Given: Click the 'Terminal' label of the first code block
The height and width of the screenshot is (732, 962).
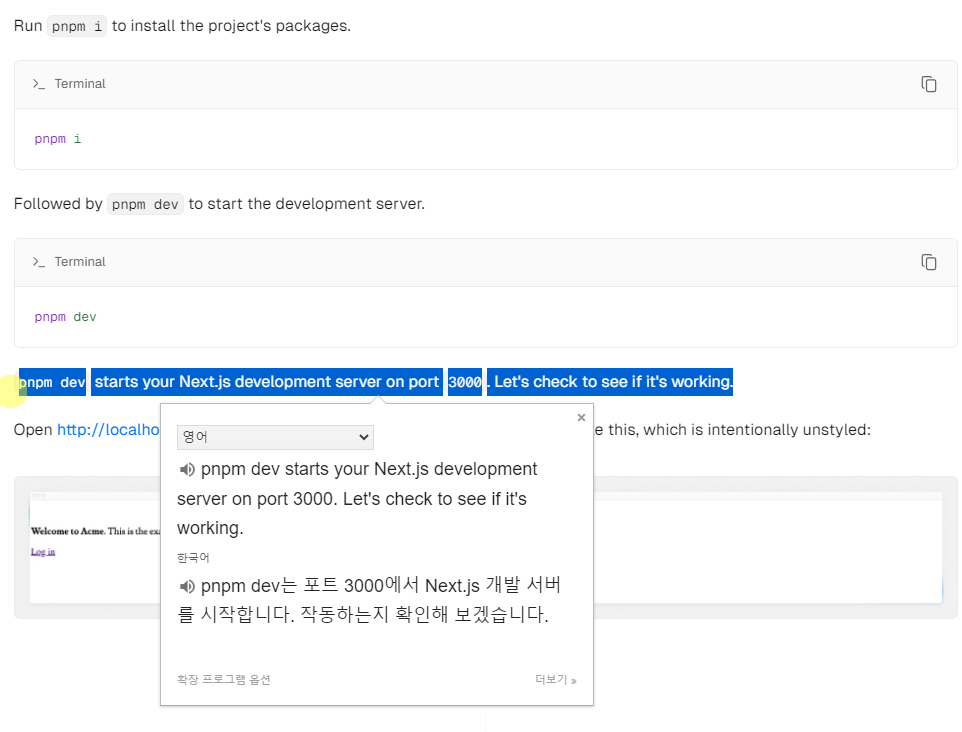Looking at the screenshot, I should (x=80, y=84).
